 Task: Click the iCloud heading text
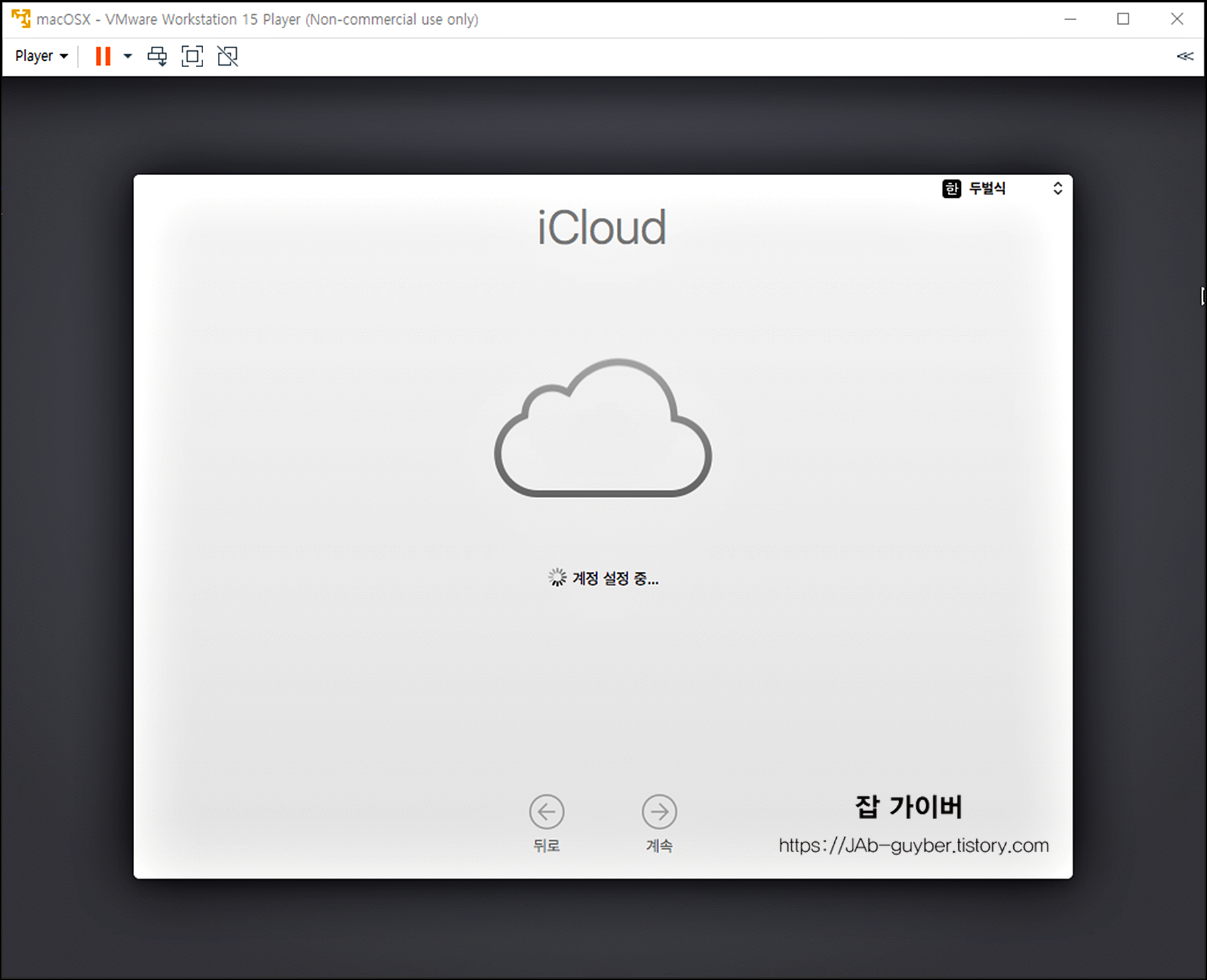point(602,228)
